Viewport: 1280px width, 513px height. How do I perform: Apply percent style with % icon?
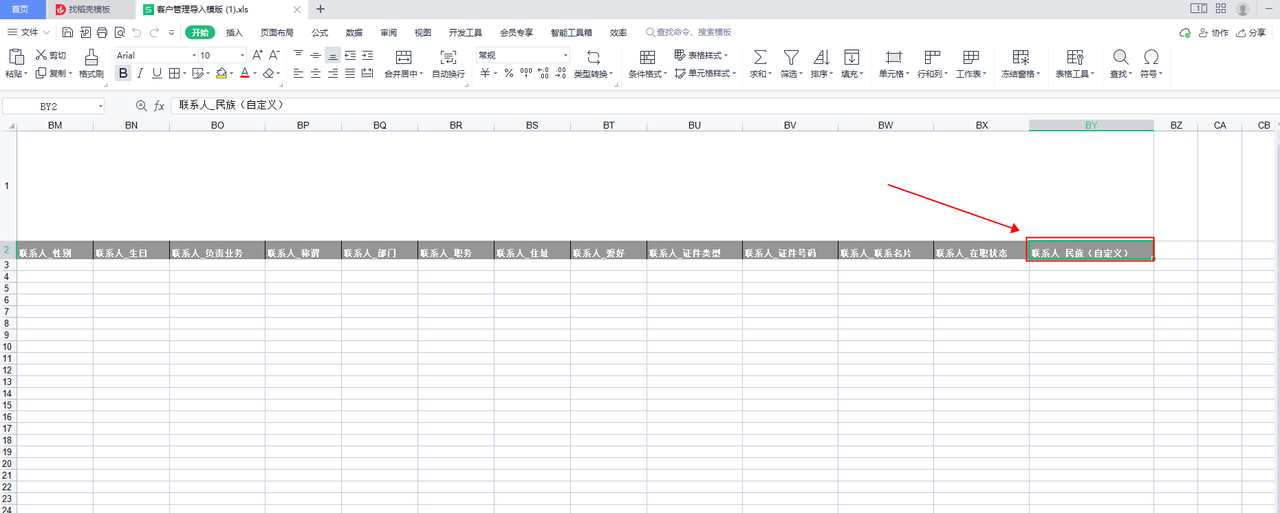click(x=509, y=73)
